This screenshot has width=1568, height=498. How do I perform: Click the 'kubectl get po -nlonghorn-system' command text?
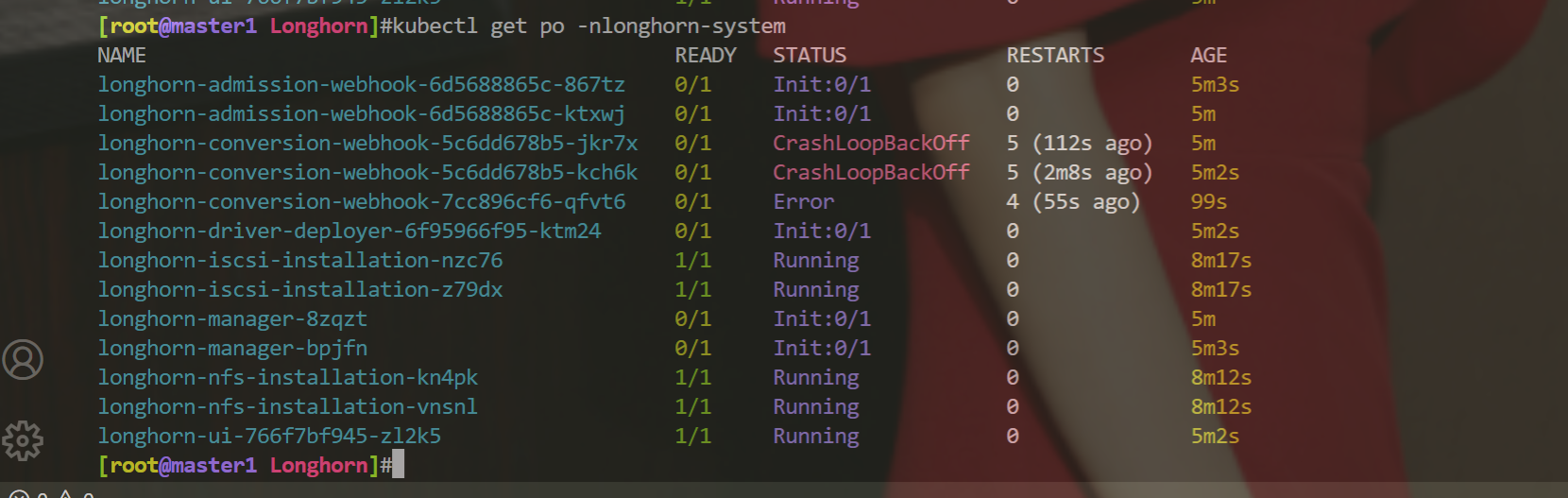click(588, 26)
